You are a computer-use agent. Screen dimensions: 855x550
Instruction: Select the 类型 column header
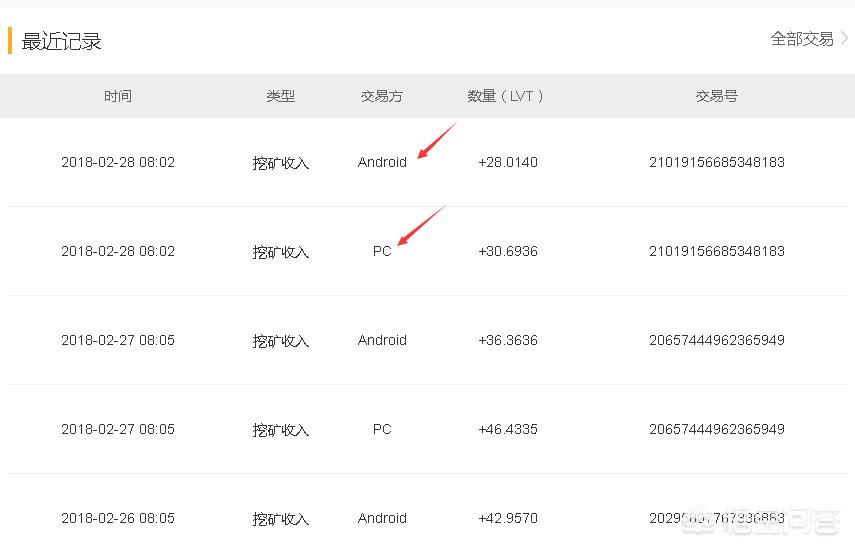pyautogui.click(x=281, y=96)
